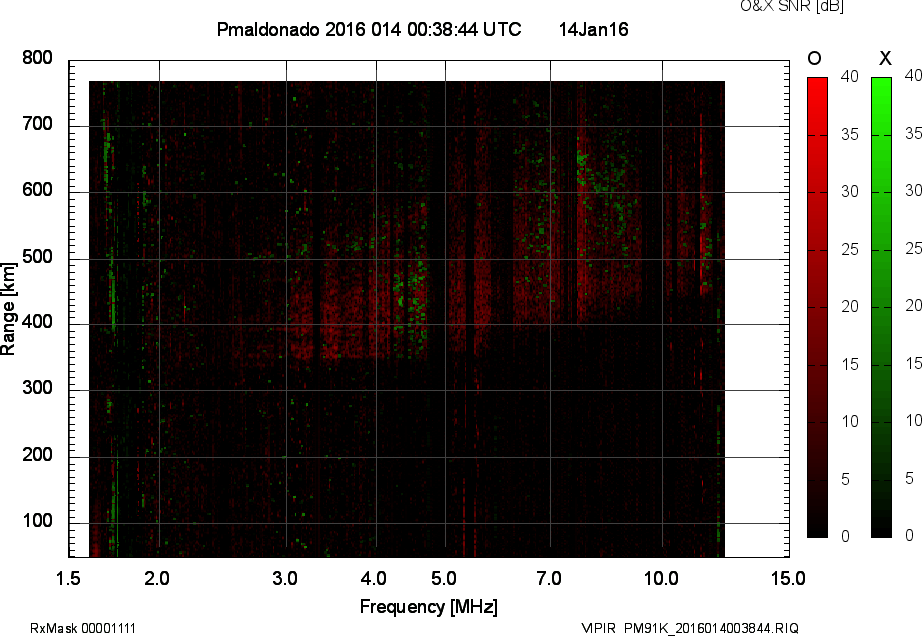Click the 500 range tick label
Screen dimensions: 922x636
coord(37,257)
